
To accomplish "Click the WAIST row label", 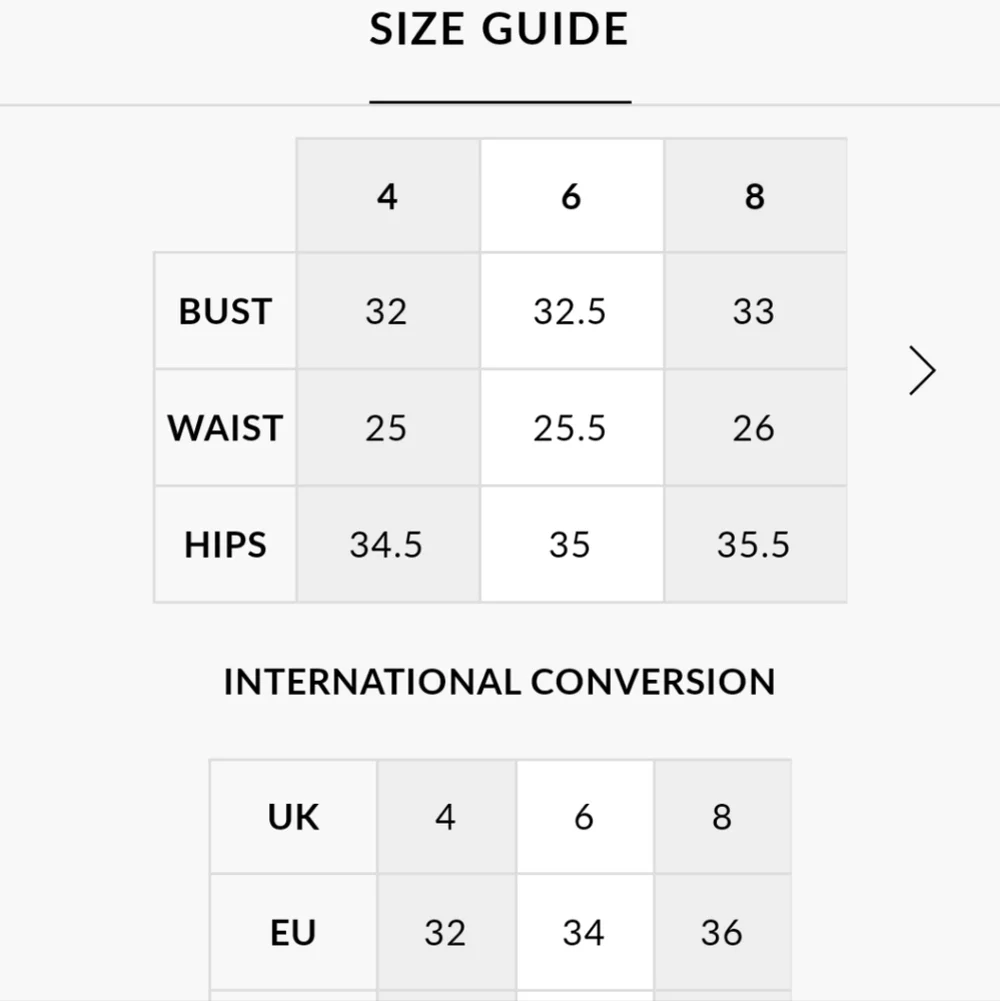I will pos(225,428).
